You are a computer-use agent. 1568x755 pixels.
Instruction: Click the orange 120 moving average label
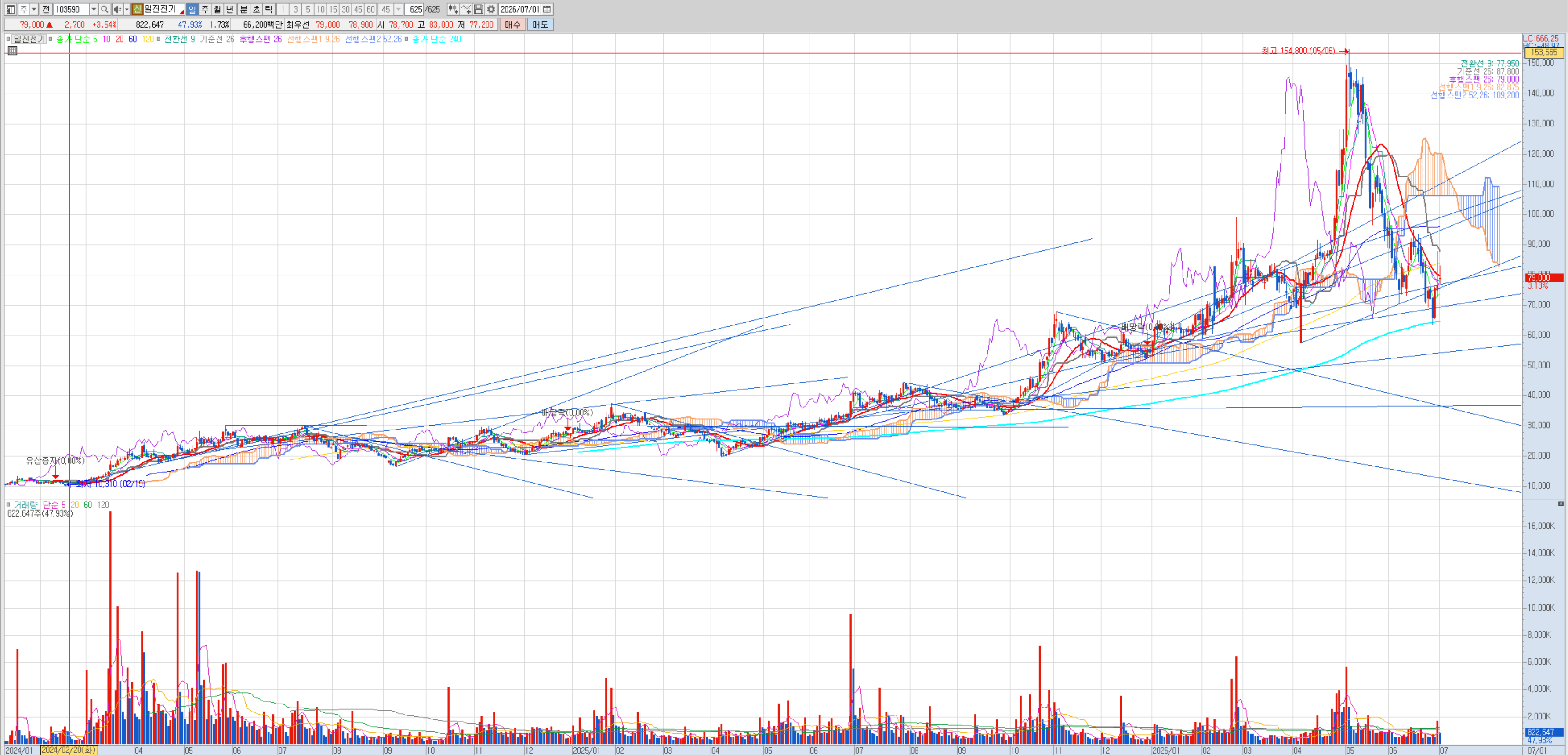(x=148, y=39)
